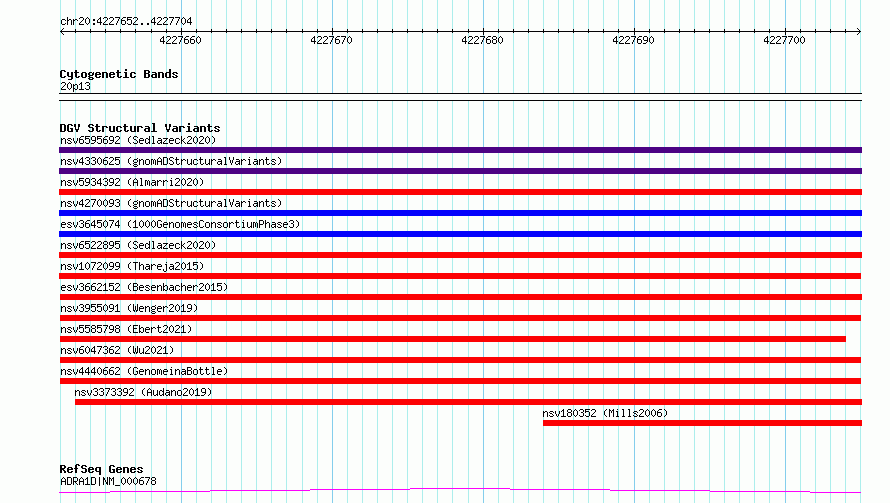Click the red bar under nsv6522895
This screenshot has height=503, width=890.
point(460,255)
